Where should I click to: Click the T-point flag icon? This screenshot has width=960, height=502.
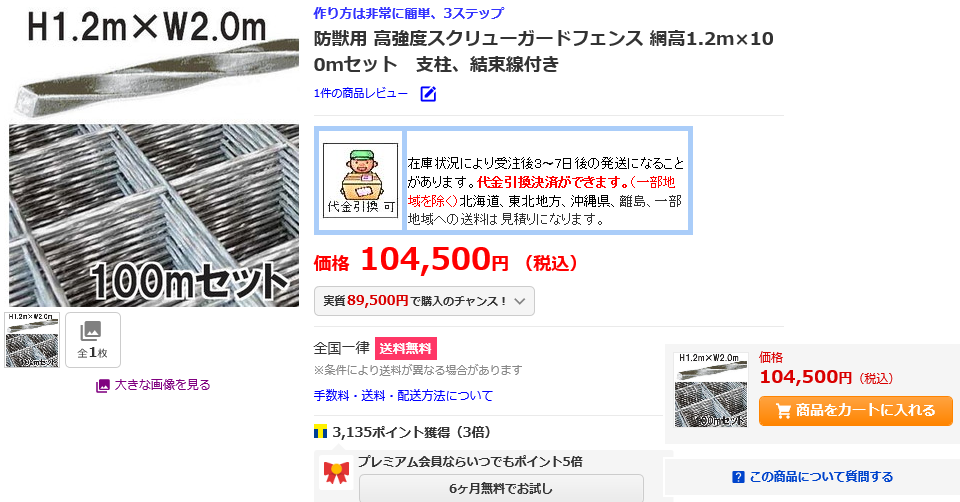(x=320, y=432)
